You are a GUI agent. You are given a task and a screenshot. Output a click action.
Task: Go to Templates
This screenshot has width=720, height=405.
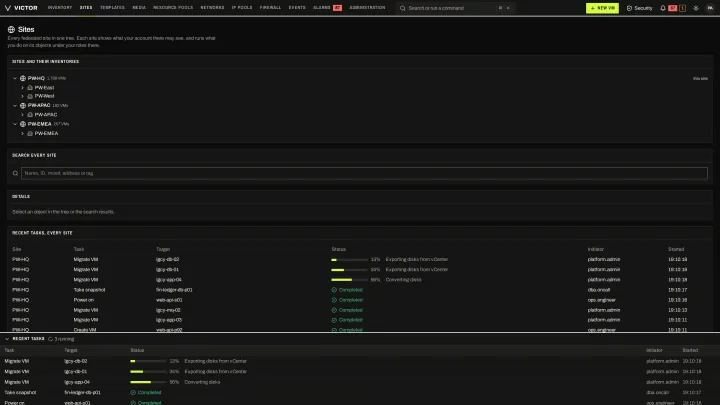112,8
